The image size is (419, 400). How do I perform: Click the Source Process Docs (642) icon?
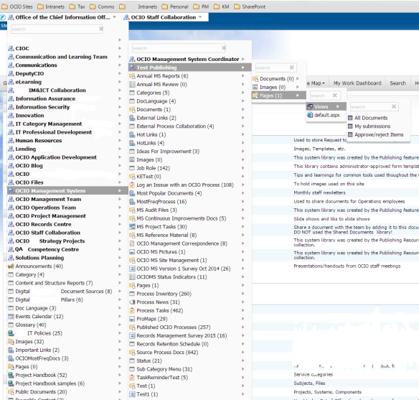coord(132,352)
